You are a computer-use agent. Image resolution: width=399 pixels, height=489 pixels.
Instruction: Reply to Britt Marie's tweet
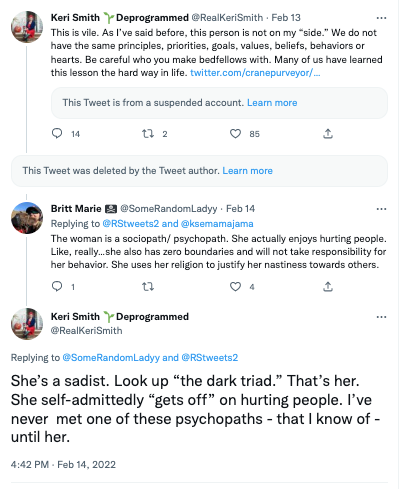pos(57,286)
